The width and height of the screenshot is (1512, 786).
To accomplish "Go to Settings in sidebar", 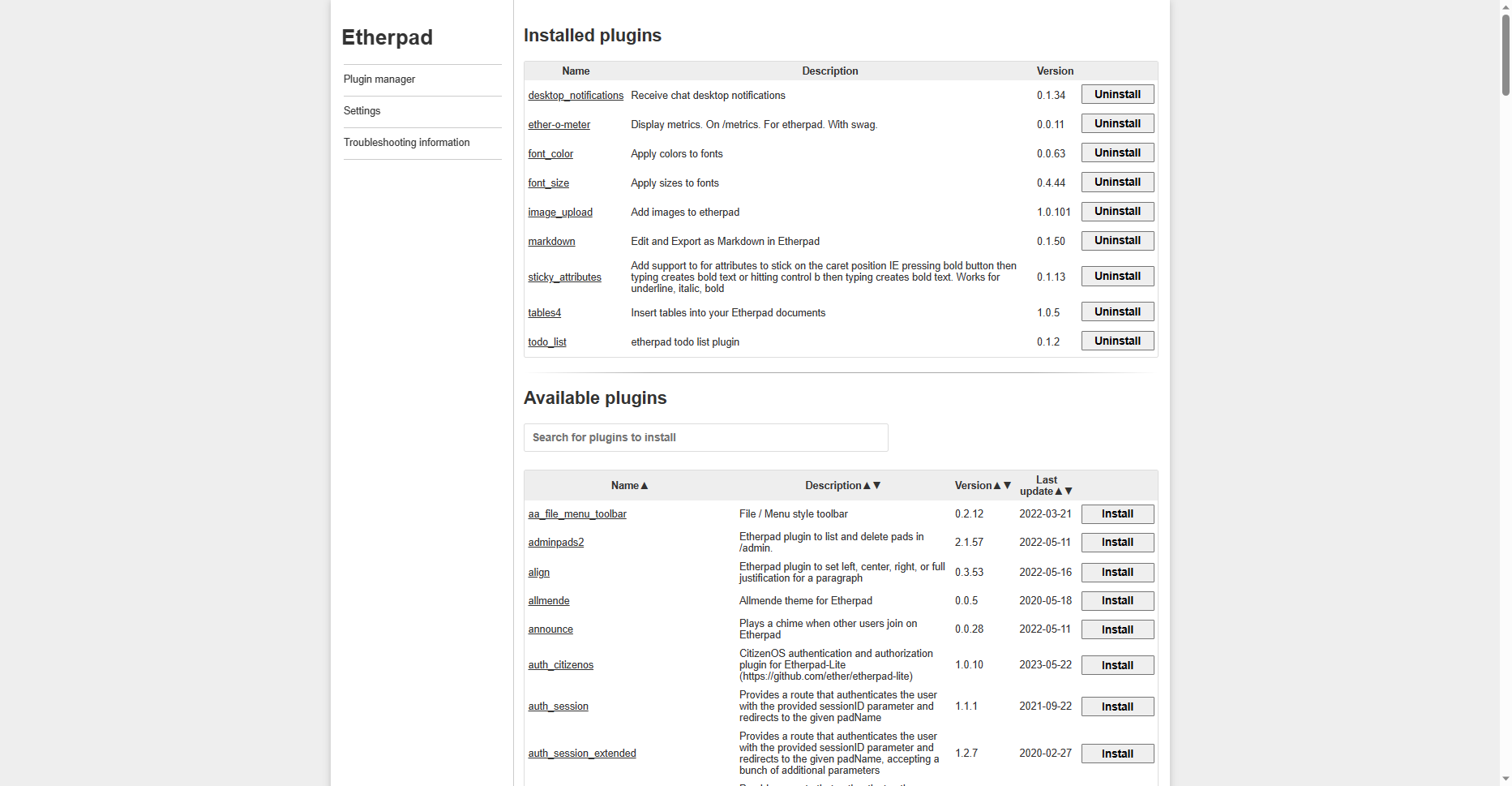I will 362,111.
